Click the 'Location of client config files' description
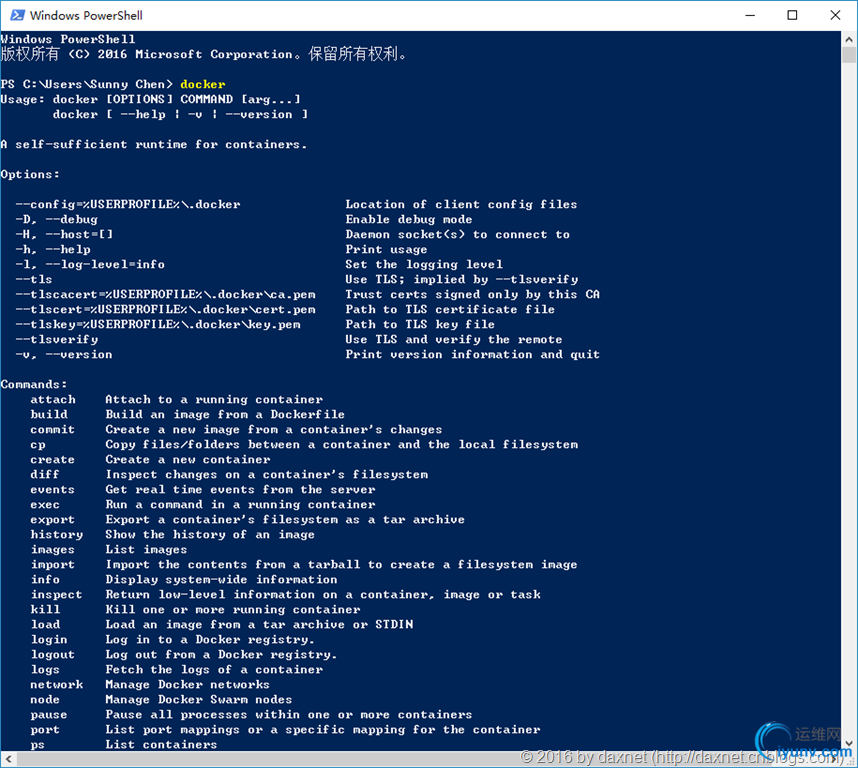The width and height of the screenshot is (858, 768). pyautogui.click(x=461, y=205)
